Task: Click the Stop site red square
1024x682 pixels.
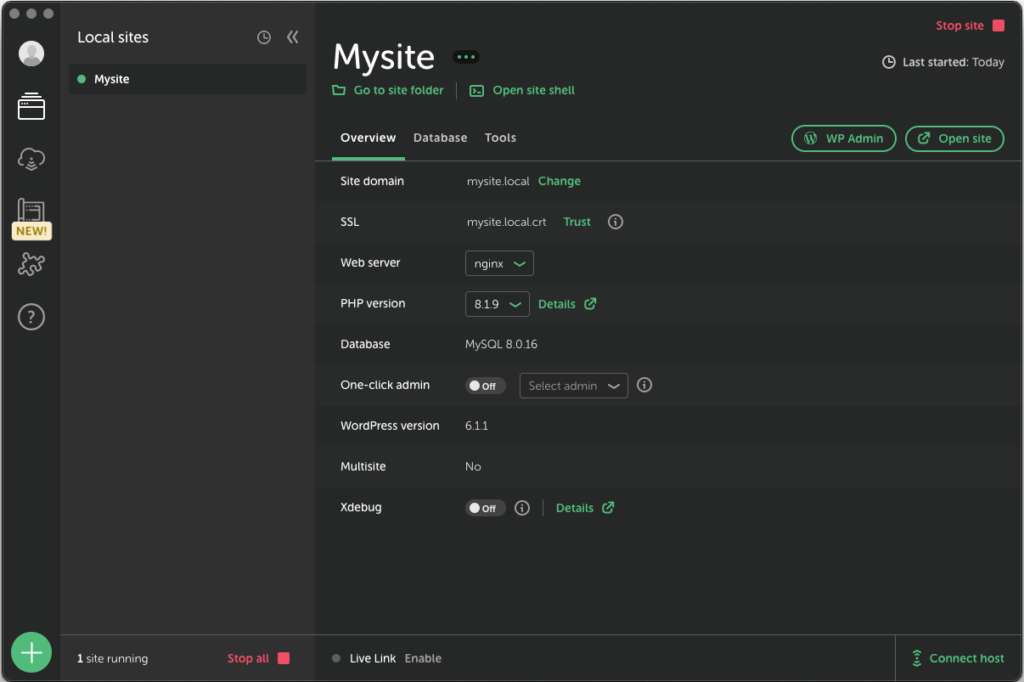Action: tap(999, 25)
